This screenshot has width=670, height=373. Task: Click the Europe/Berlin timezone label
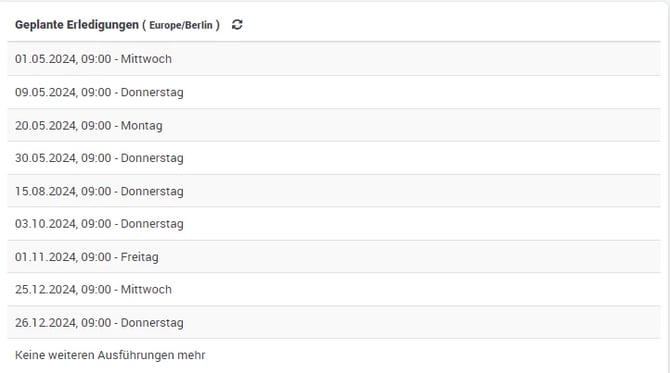tap(181, 25)
